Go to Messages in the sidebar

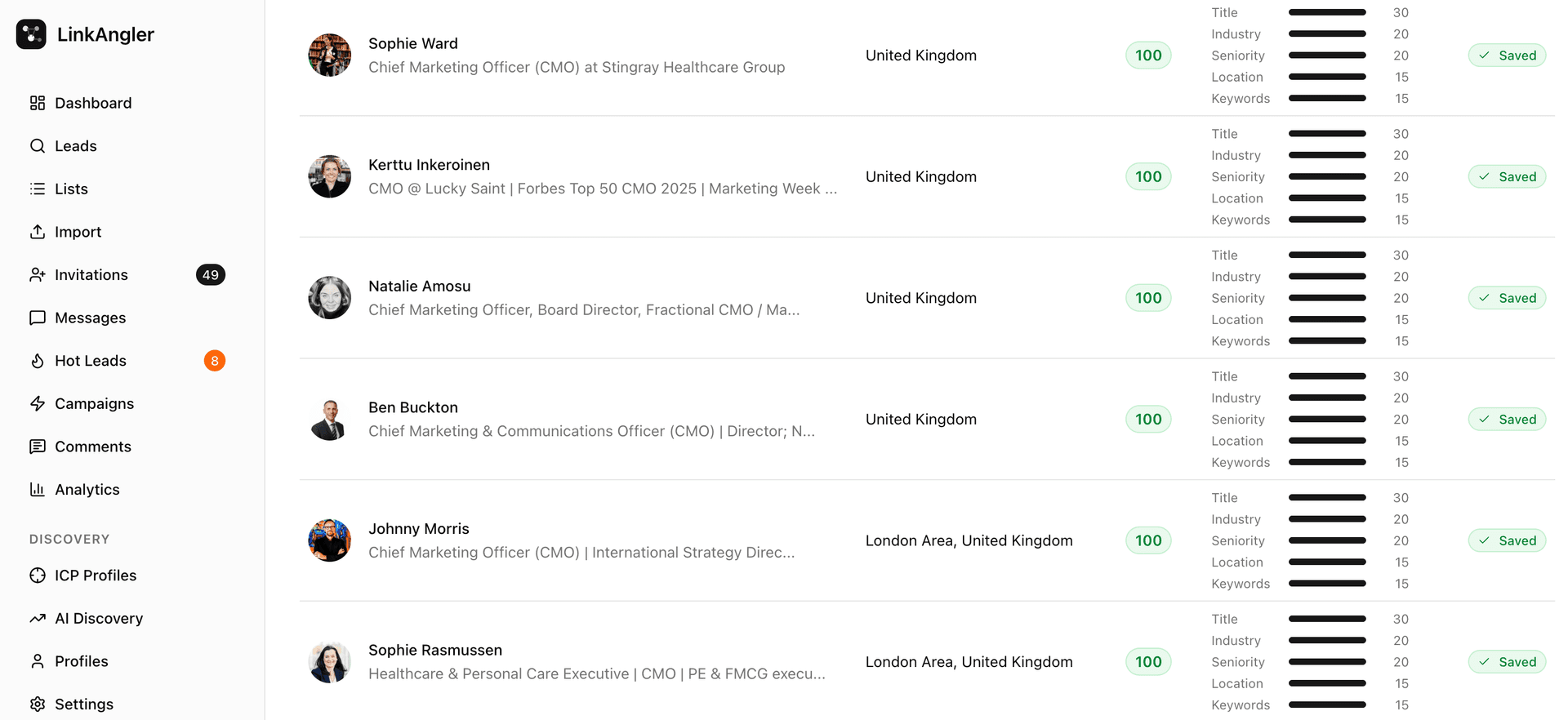click(90, 318)
